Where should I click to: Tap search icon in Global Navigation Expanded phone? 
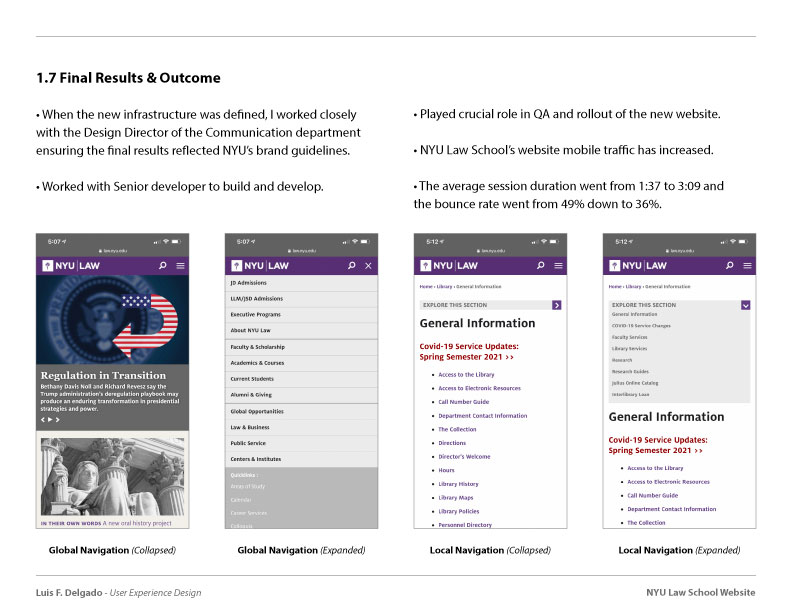[x=352, y=265]
